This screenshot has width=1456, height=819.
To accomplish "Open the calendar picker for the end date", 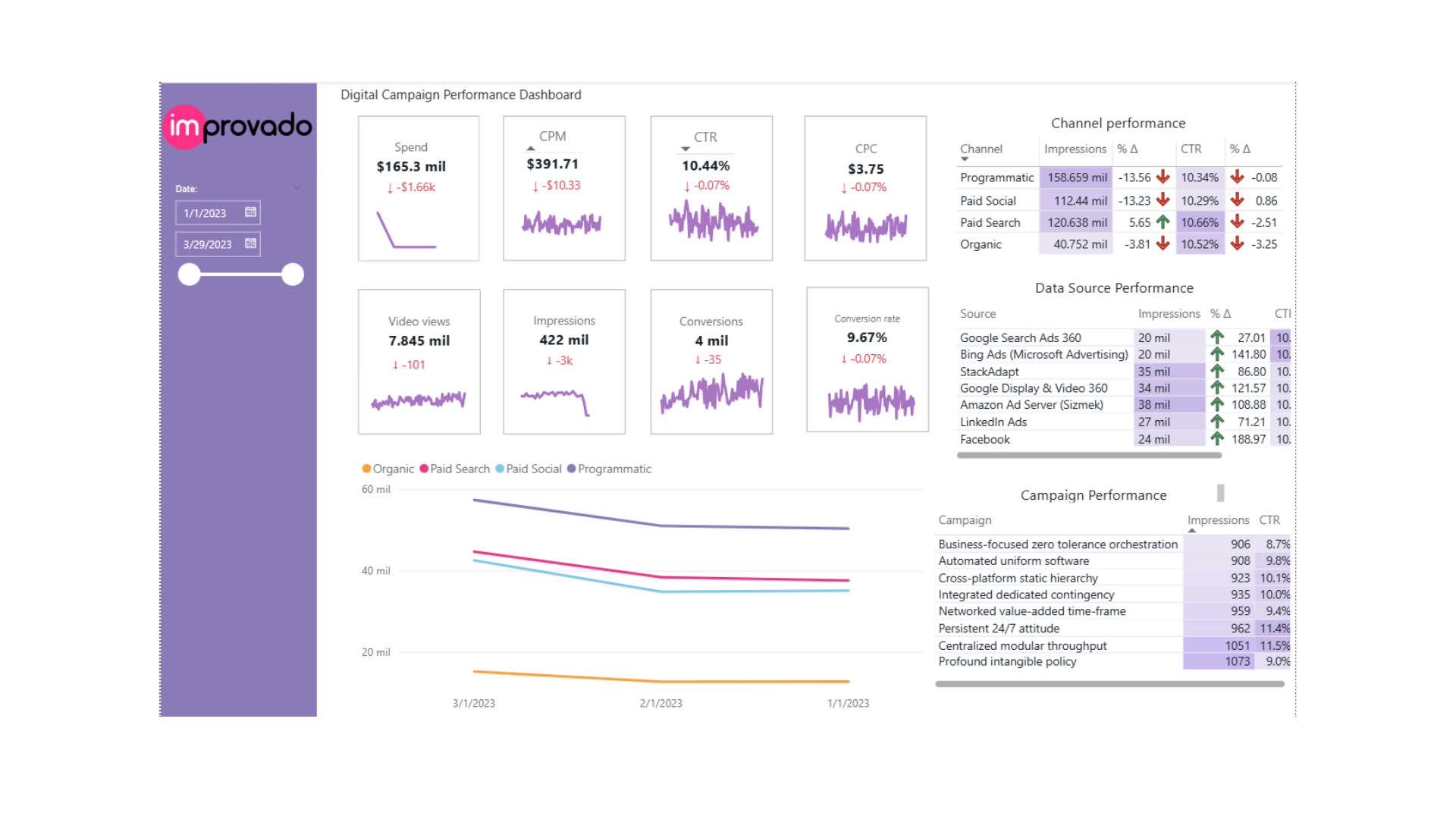I will click(x=251, y=243).
